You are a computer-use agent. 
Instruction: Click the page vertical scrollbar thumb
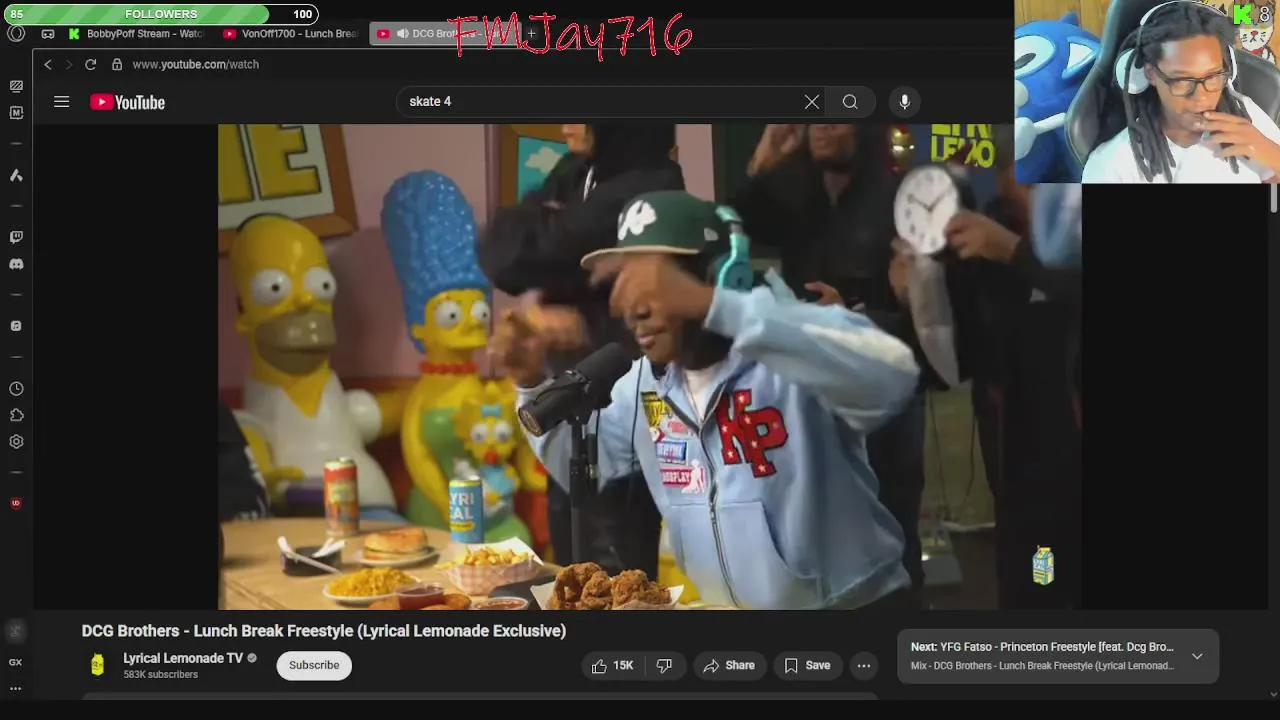(x=1273, y=197)
